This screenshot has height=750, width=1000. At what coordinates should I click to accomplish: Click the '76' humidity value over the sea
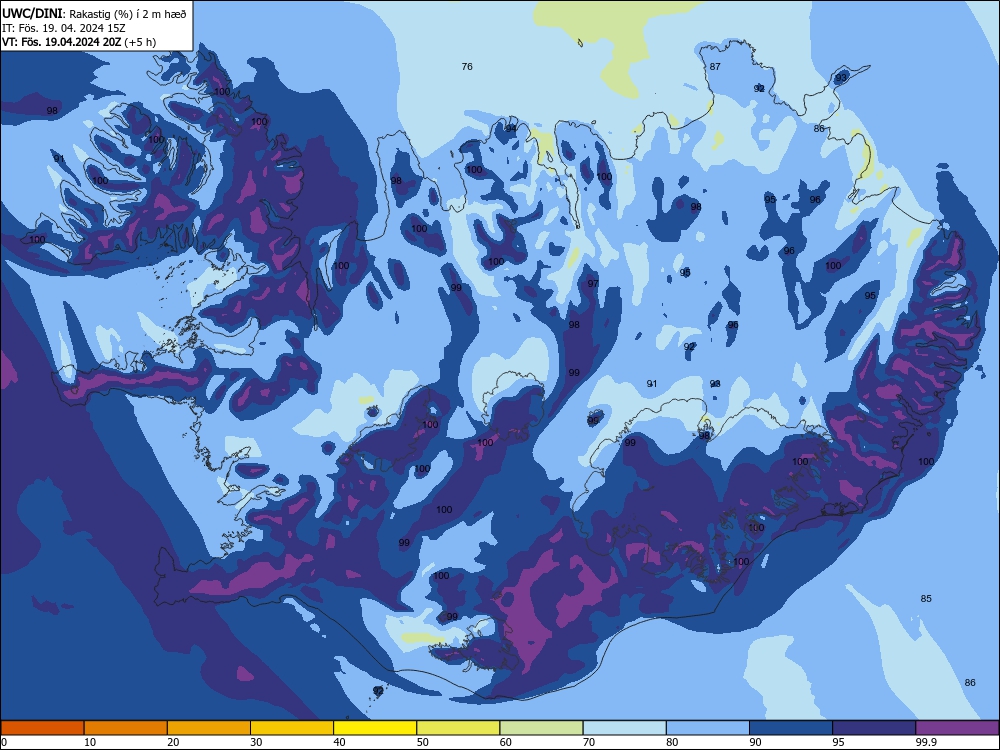click(x=467, y=66)
